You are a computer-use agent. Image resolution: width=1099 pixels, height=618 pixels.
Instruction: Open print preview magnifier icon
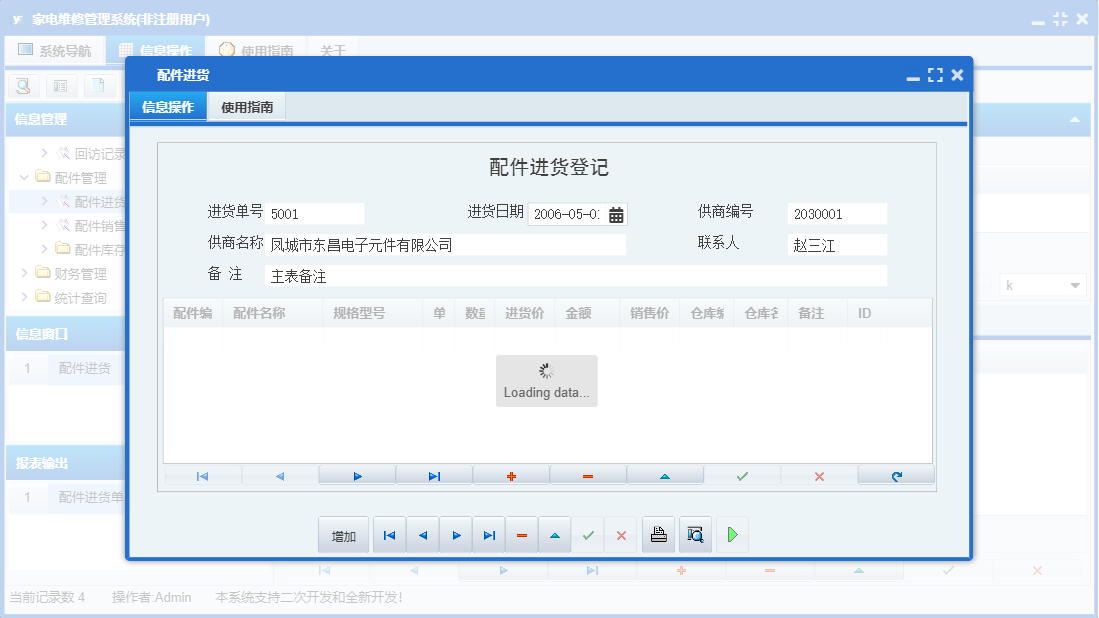click(695, 535)
